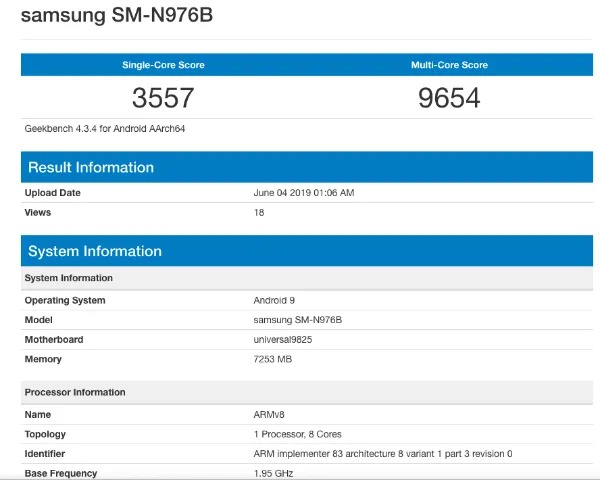The height and width of the screenshot is (480, 600).
Task: Click the single-core score 3557
Action: point(163,98)
